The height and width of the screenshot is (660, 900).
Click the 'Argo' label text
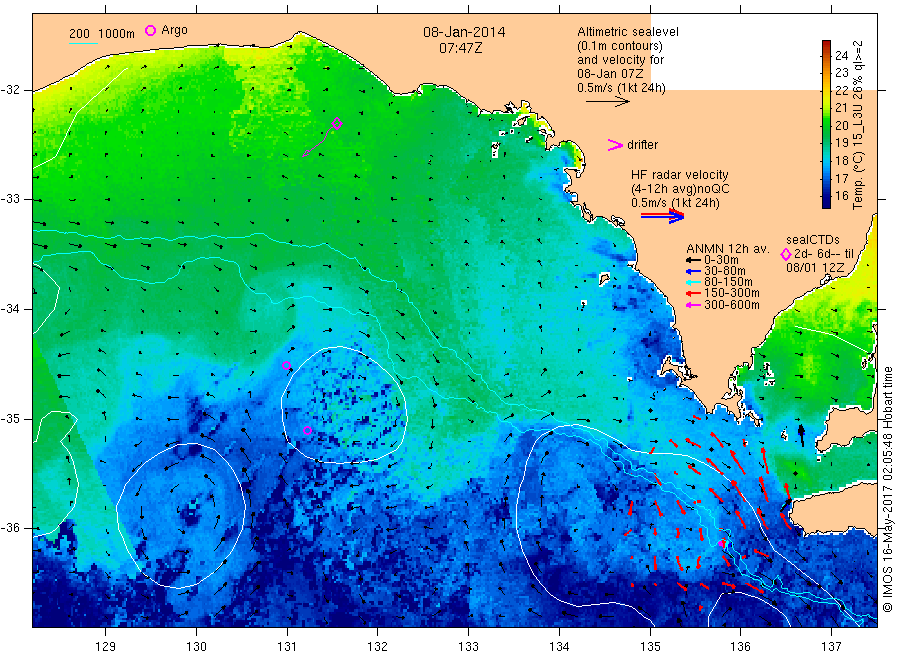click(x=174, y=30)
